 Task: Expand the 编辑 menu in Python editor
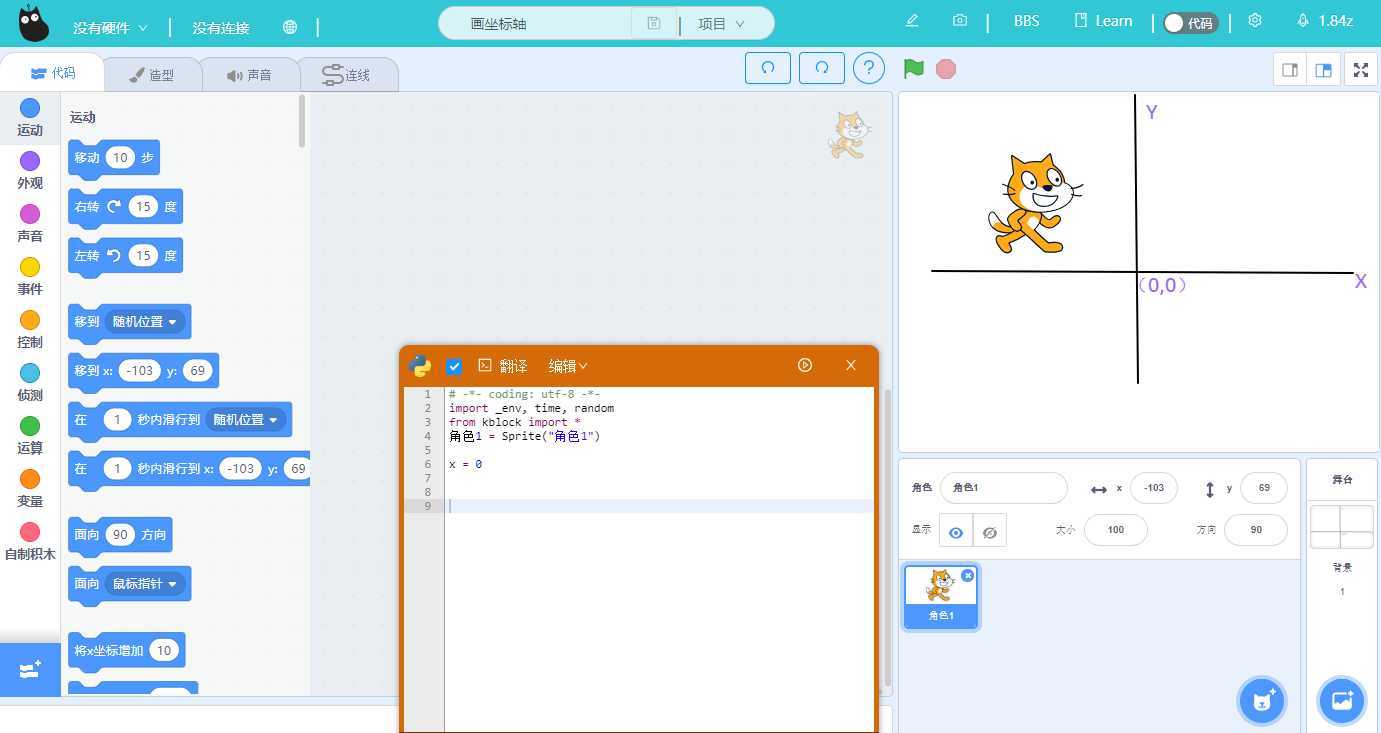tap(568, 366)
